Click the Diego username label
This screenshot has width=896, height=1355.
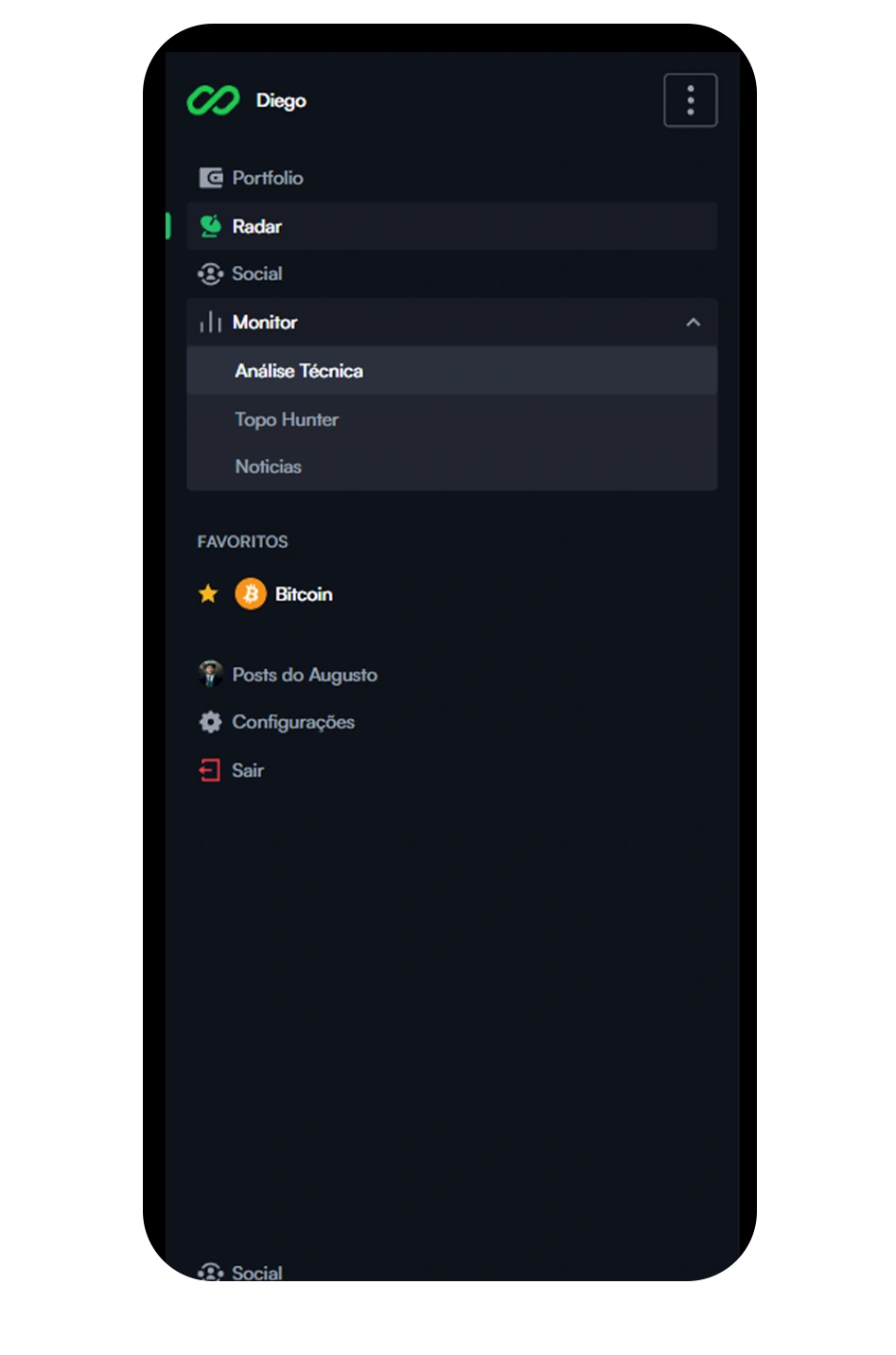point(281,100)
